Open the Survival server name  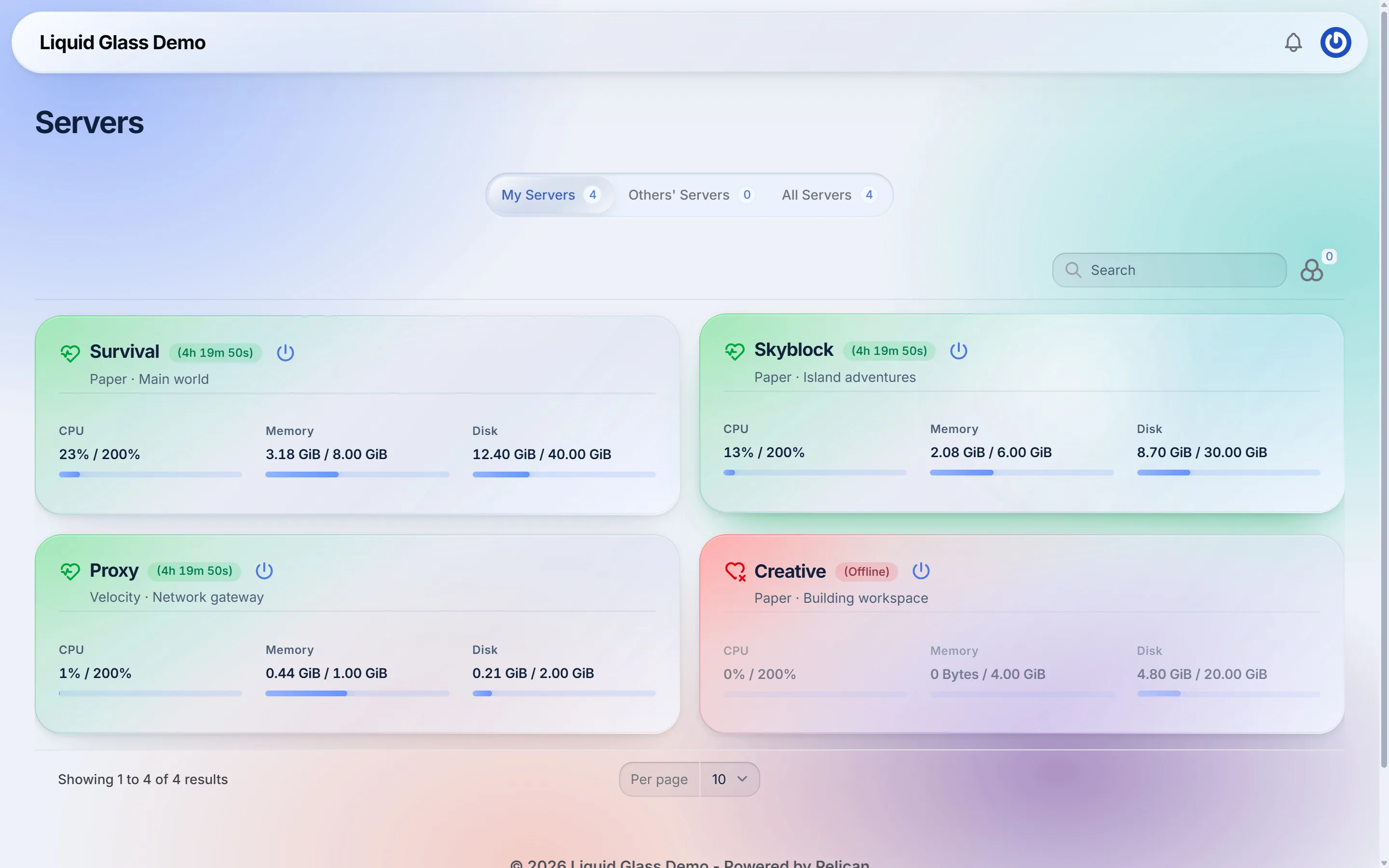click(x=124, y=352)
